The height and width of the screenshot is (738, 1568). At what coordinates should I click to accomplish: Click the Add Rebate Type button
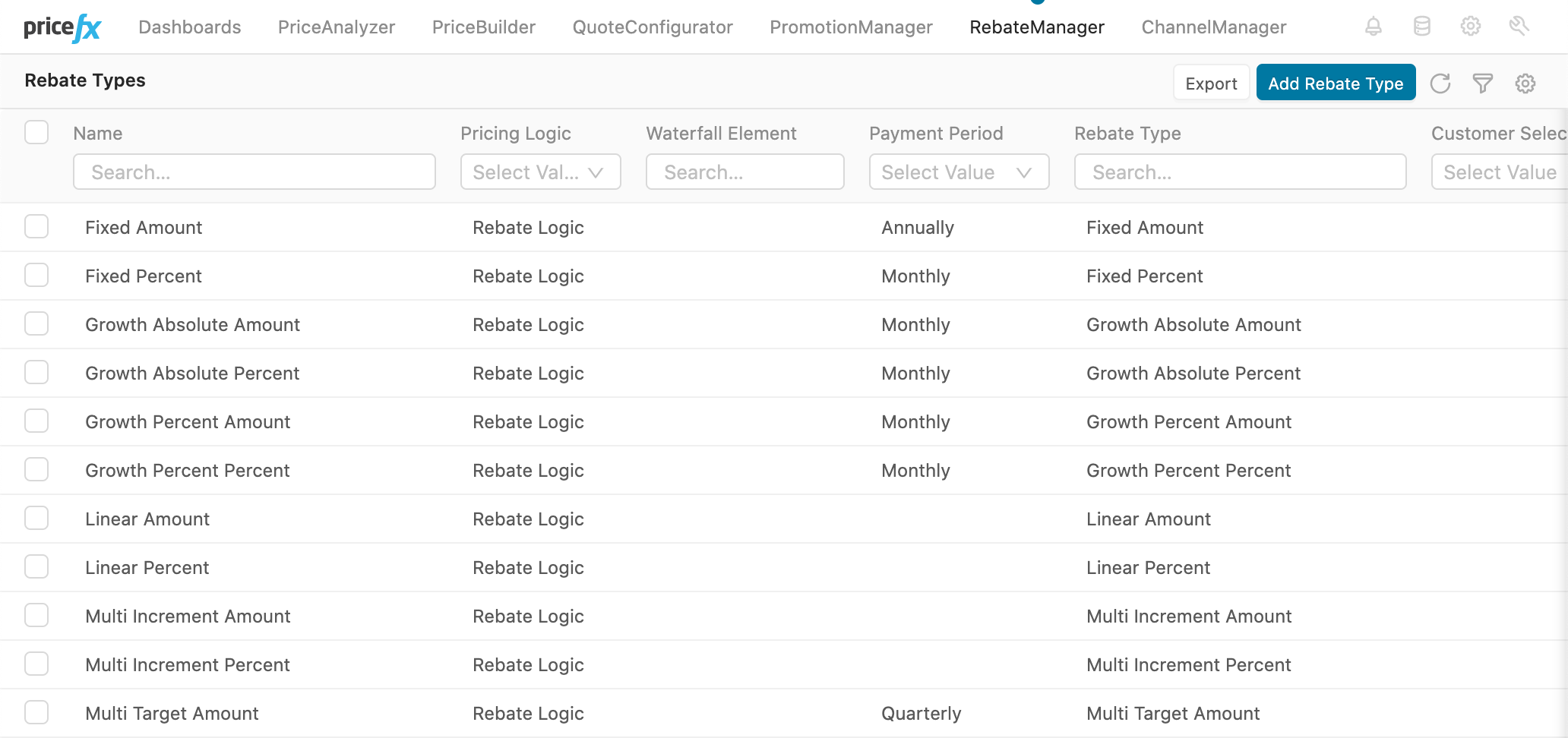(1336, 84)
